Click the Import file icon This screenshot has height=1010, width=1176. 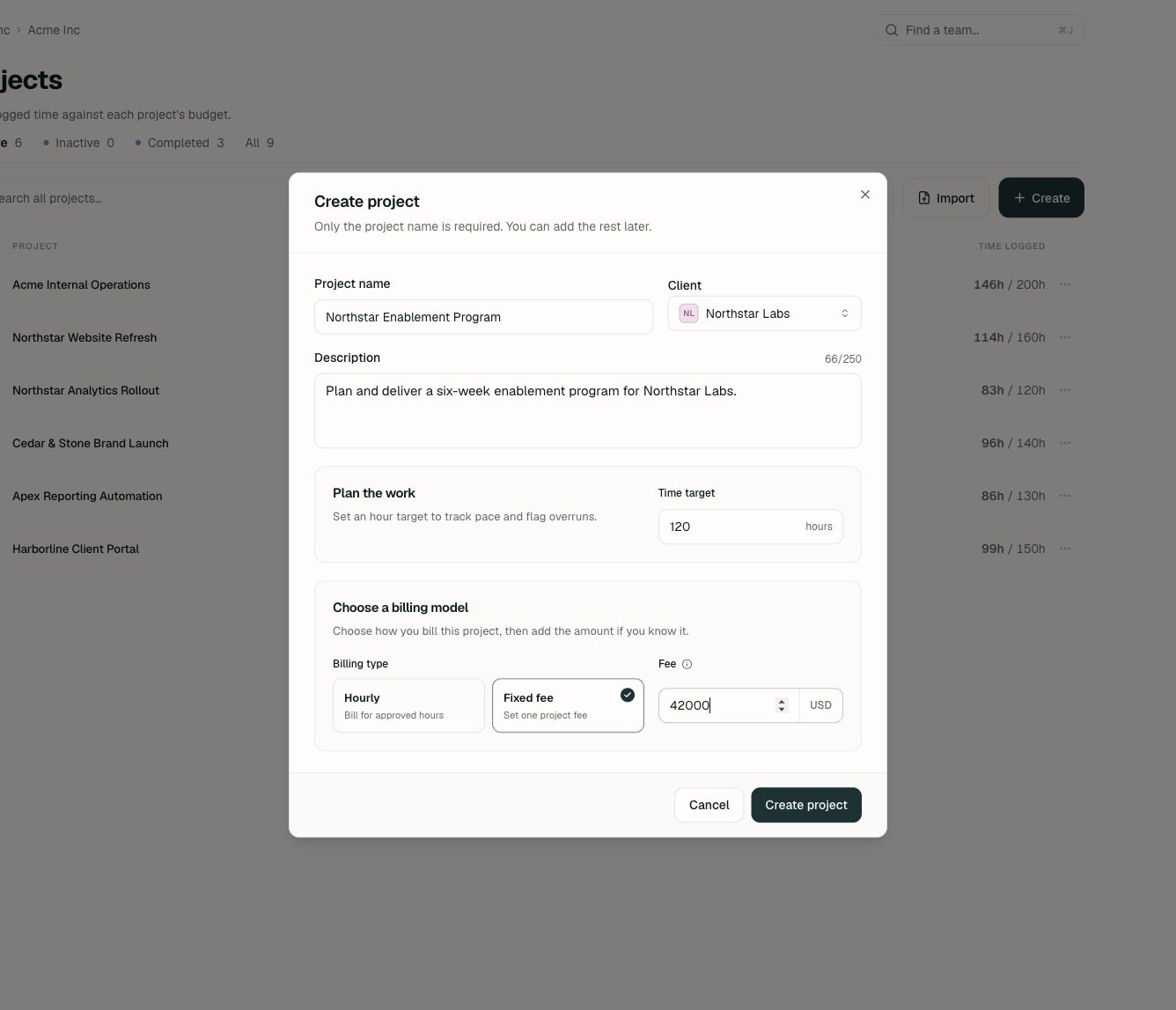click(924, 198)
